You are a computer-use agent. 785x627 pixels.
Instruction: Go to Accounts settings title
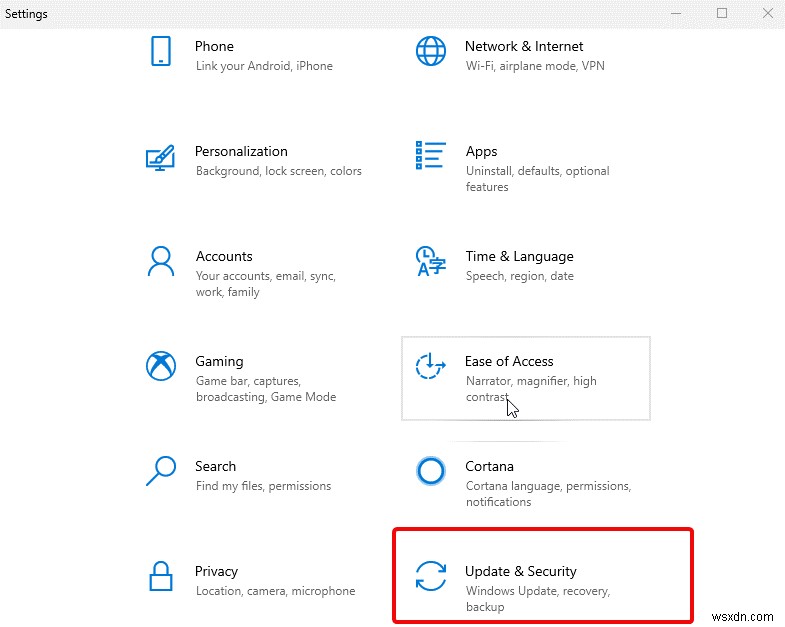click(224, 256)
